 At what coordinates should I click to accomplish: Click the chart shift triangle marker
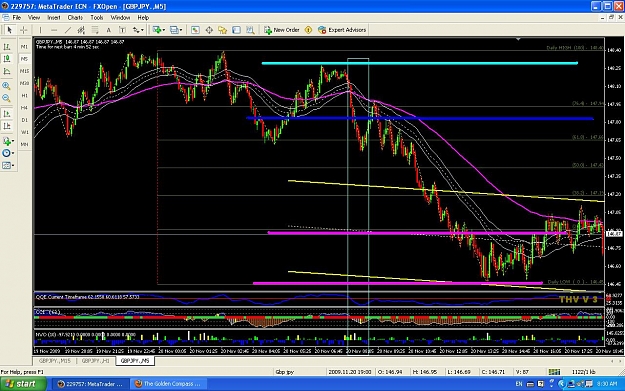[518, 39]
